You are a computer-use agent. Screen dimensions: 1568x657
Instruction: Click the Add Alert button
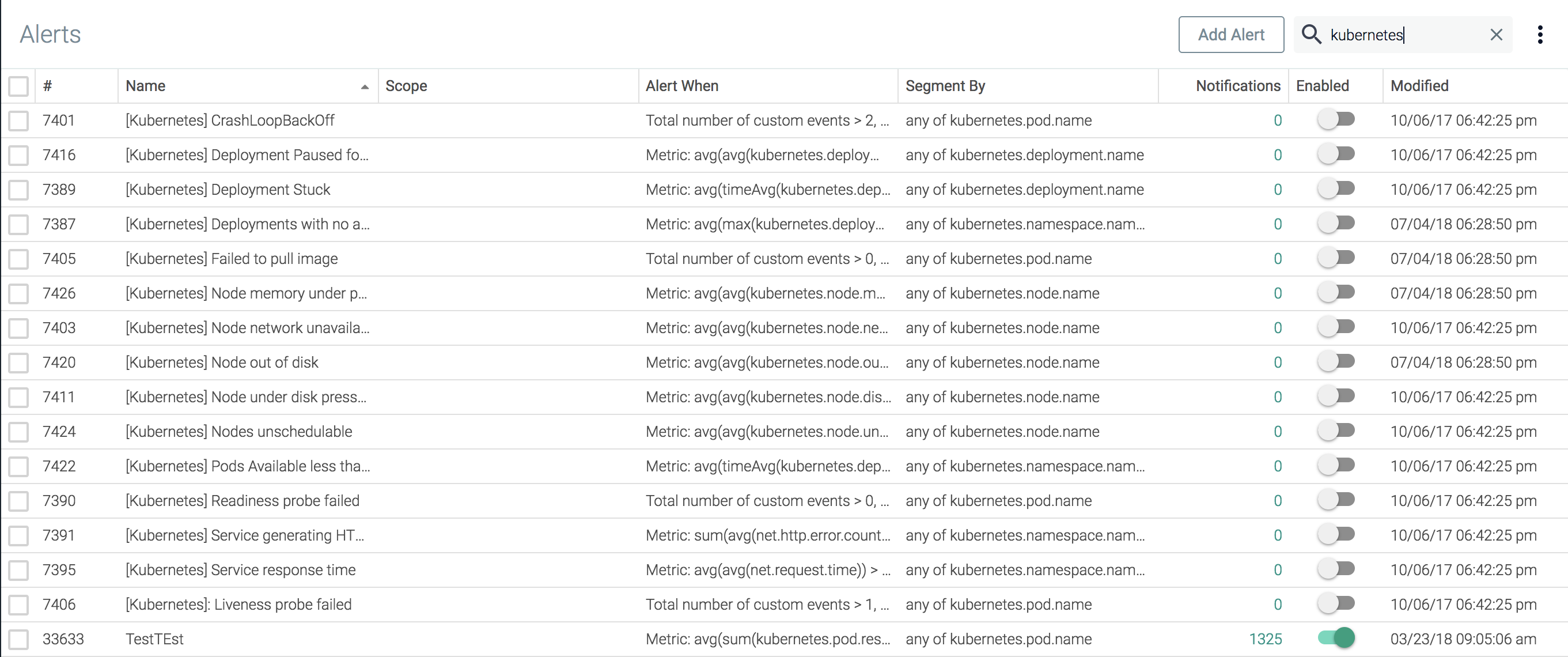(x=1231, y=35)
